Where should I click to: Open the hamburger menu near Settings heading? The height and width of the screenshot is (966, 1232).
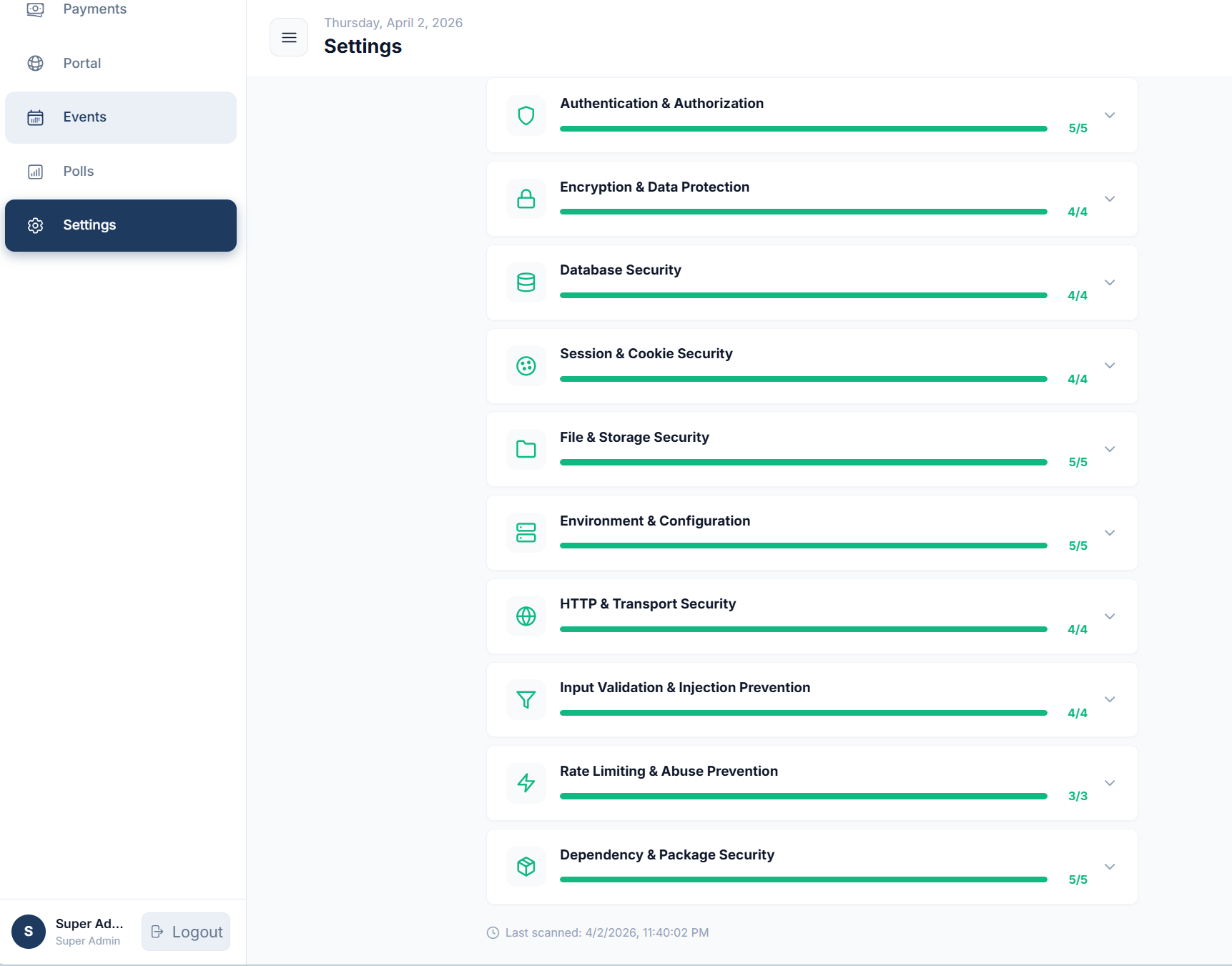[x=289, y=37]
